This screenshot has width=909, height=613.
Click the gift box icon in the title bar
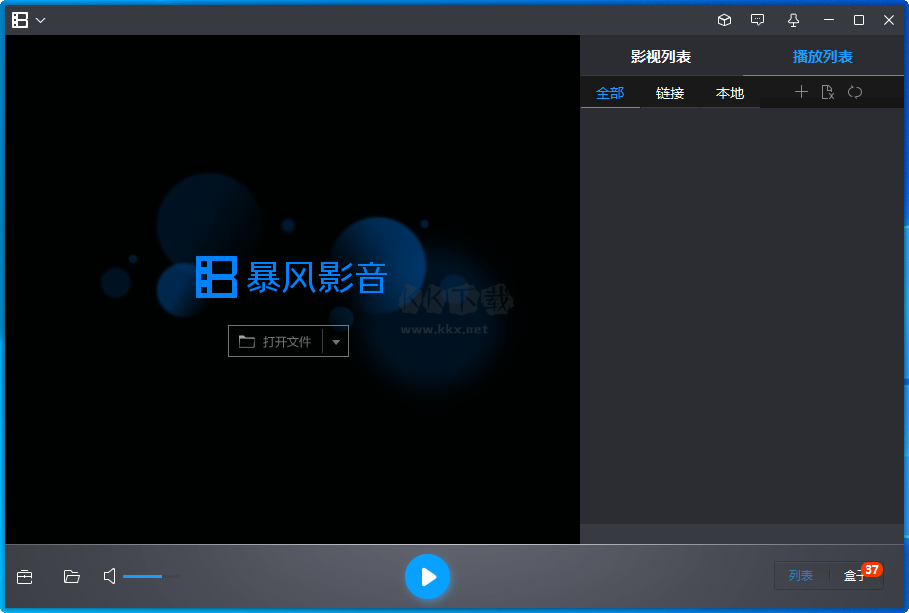pyautogui.click(x=723, y=19)
